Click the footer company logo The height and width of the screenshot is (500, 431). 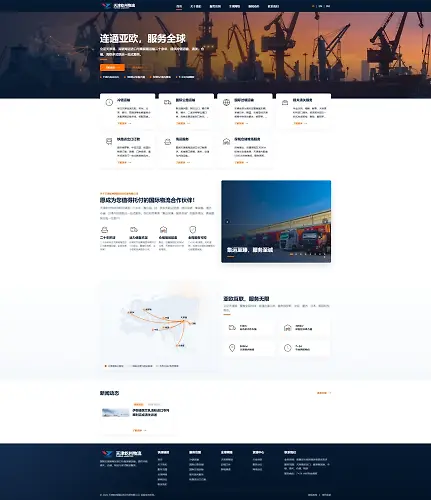click(x=122, y=454)
